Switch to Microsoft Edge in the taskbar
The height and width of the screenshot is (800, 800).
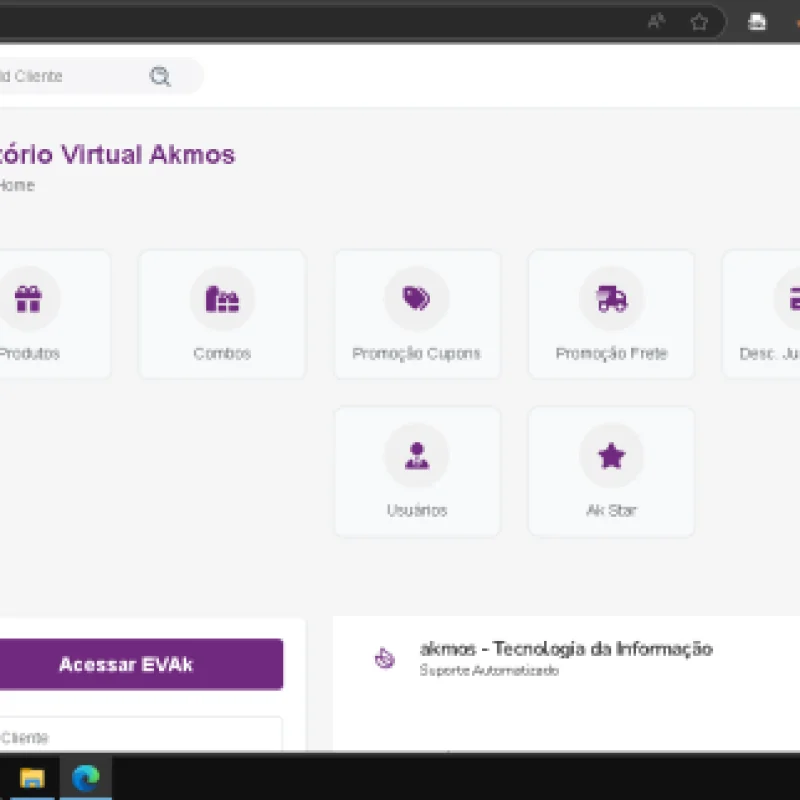coord(86,778)
